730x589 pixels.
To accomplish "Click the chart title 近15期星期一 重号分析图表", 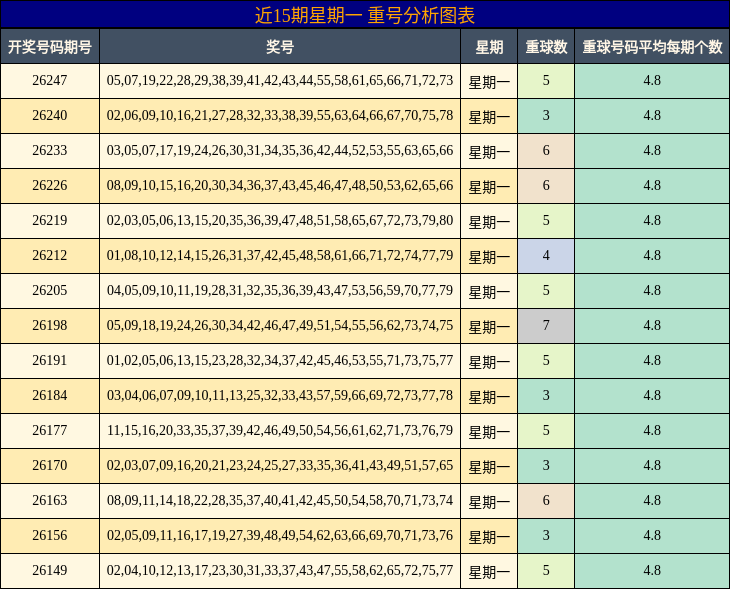I will point(365,15).
